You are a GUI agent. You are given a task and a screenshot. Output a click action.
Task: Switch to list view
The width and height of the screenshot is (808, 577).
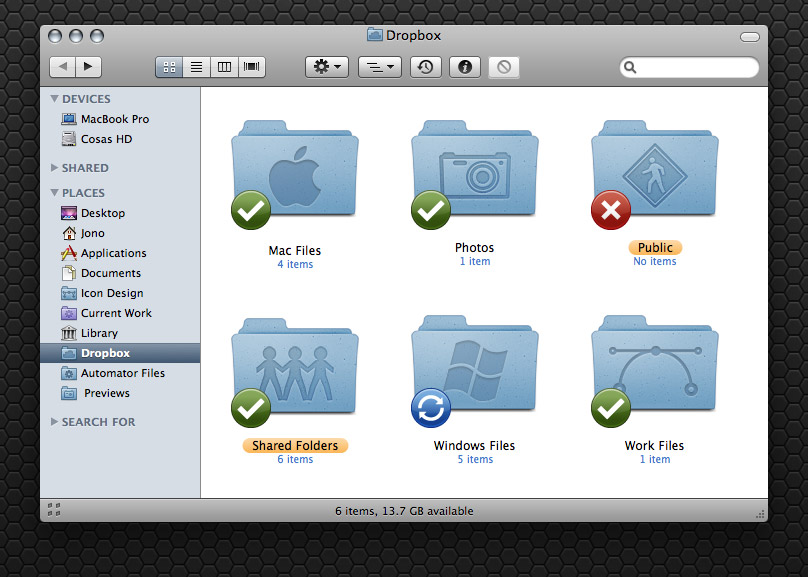(x=196, y=67)
